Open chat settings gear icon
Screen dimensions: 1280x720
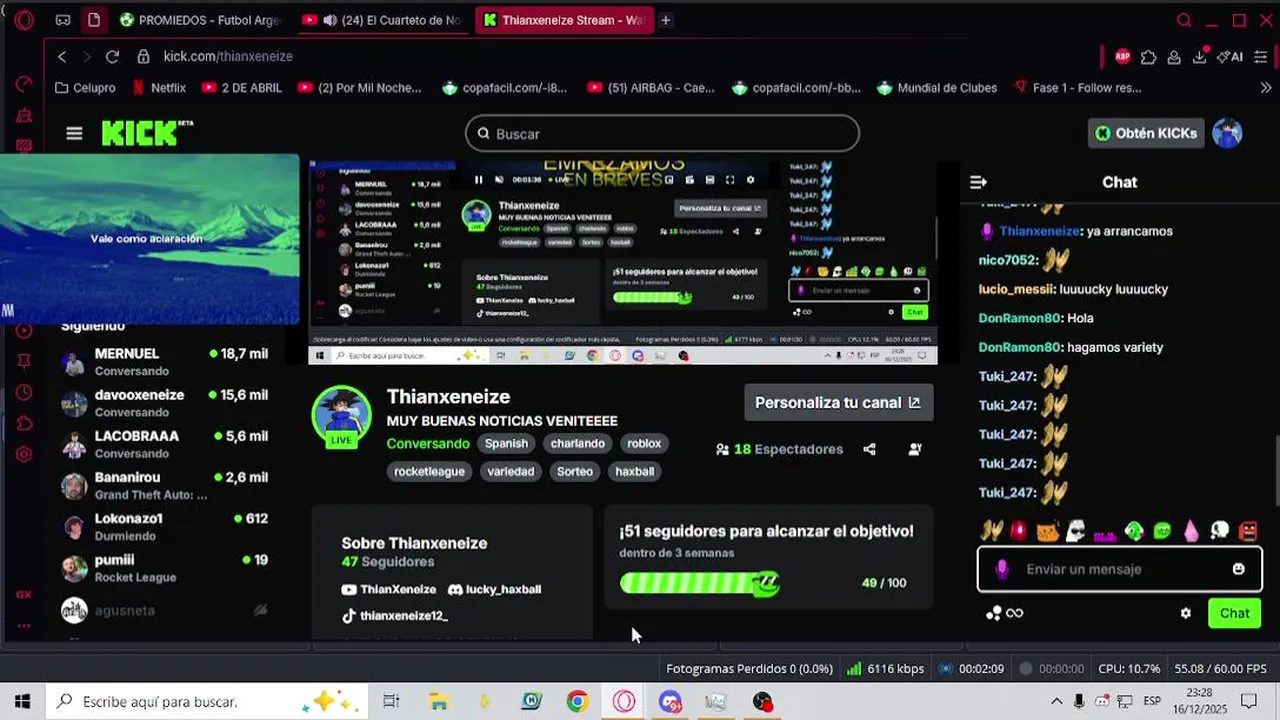(x=1186, y=613)
